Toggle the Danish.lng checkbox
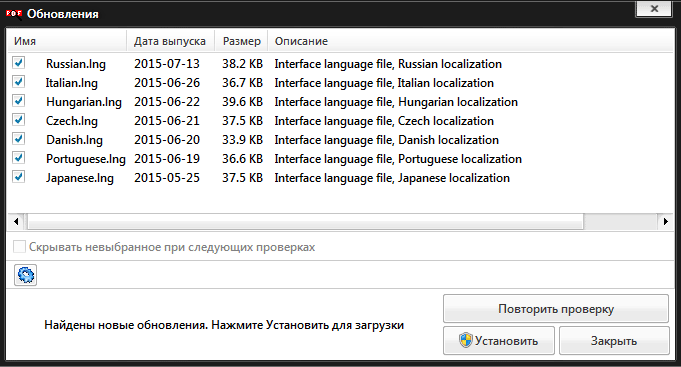 tap(19, 139)
